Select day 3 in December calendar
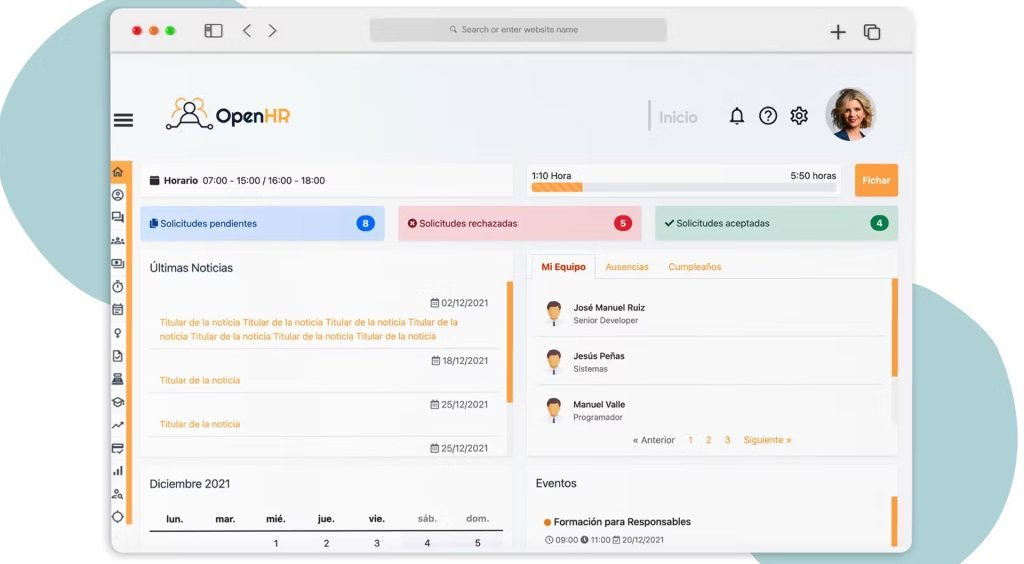This screenshot has width=1024, height=564. click(x=377, y=543)
